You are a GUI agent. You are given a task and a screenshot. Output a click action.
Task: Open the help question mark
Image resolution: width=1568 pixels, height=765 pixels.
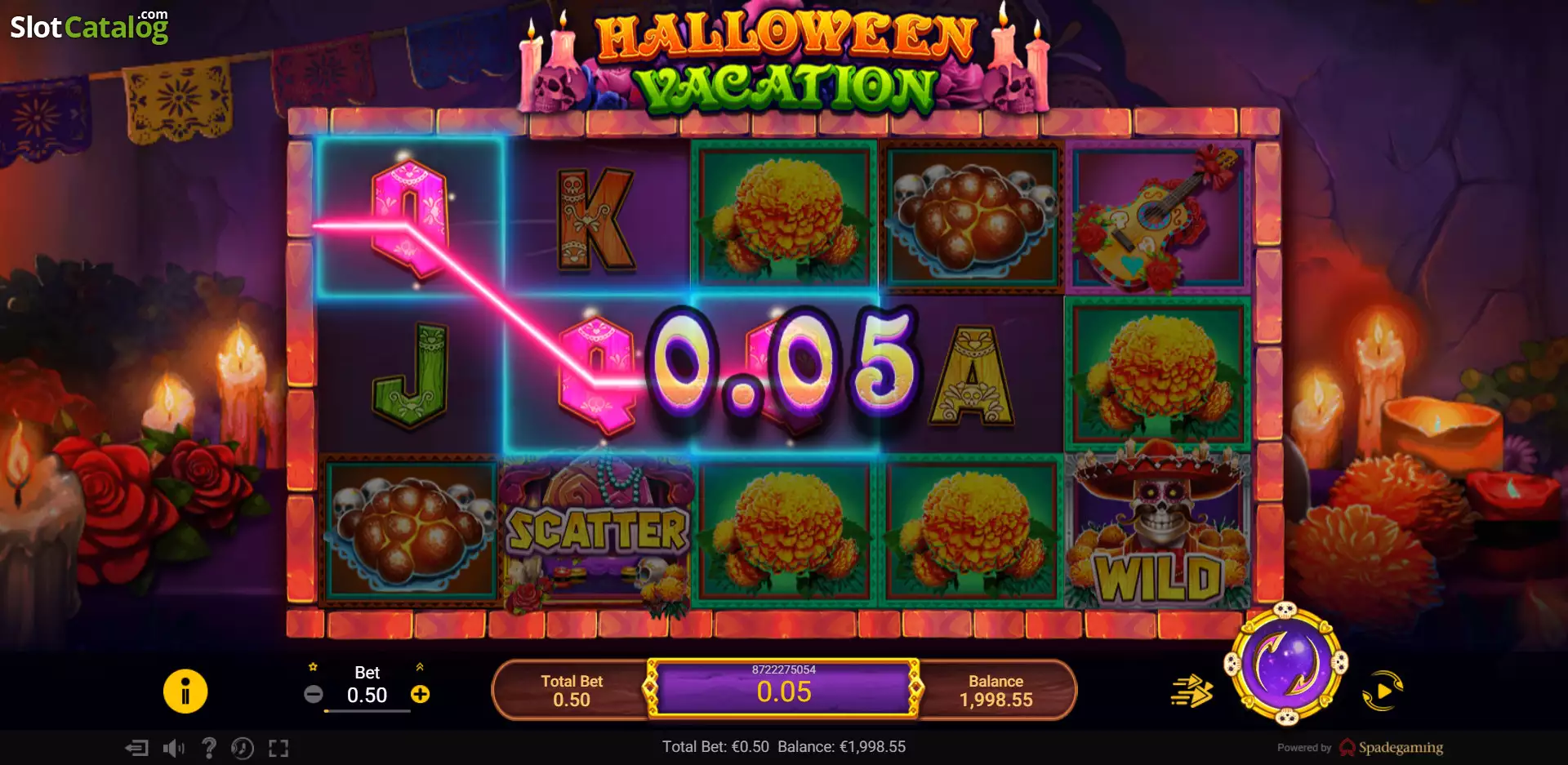coord(209,748)
